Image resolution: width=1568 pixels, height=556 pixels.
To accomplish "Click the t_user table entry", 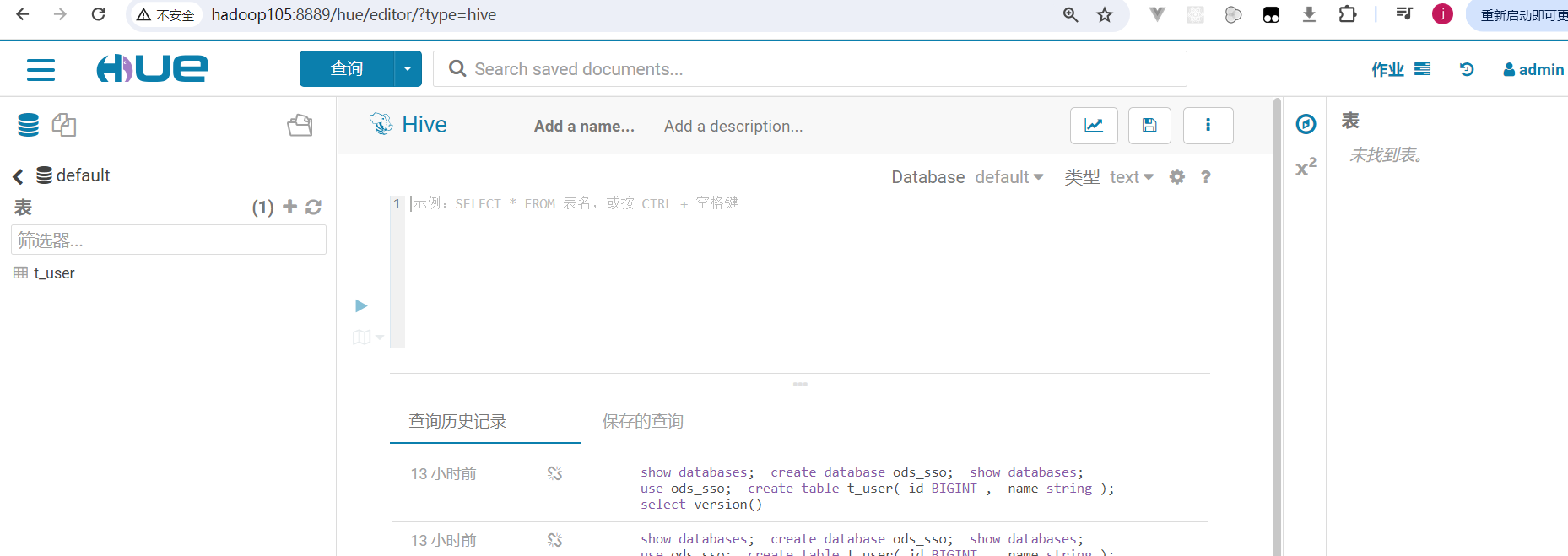I will point(54,273).
